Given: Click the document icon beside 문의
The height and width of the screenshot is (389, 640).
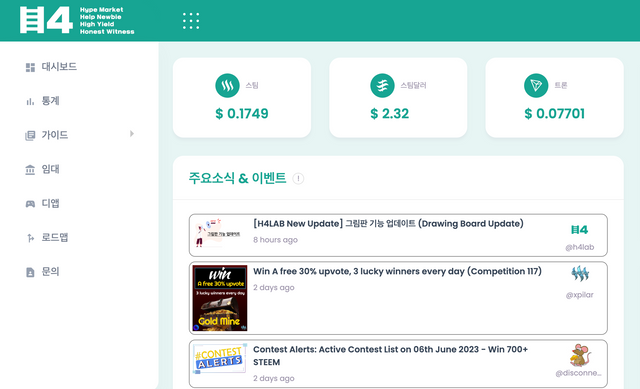Looking at the screenshot, I should click(30, 272).
